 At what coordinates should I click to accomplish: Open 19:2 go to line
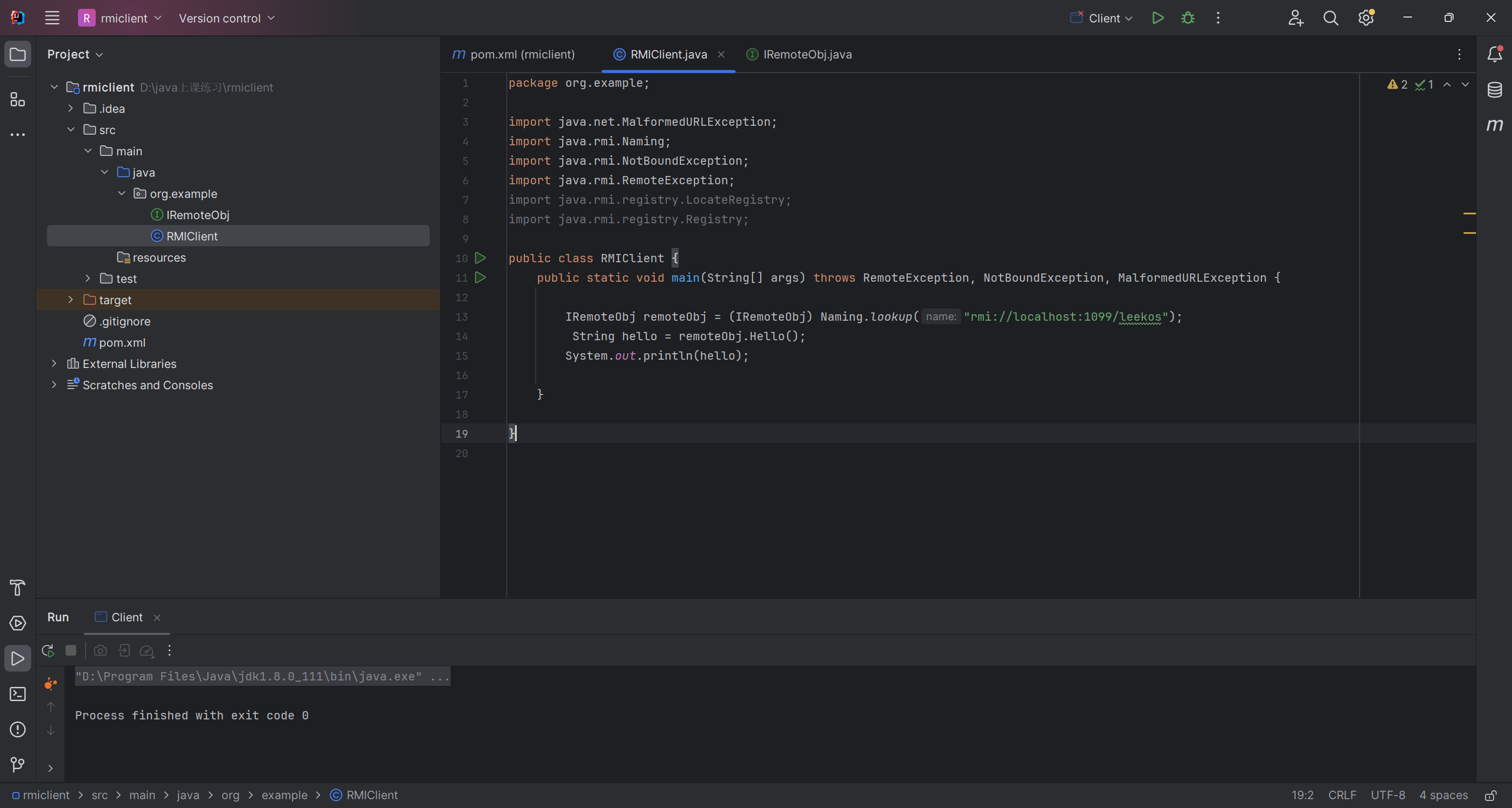1302,796
